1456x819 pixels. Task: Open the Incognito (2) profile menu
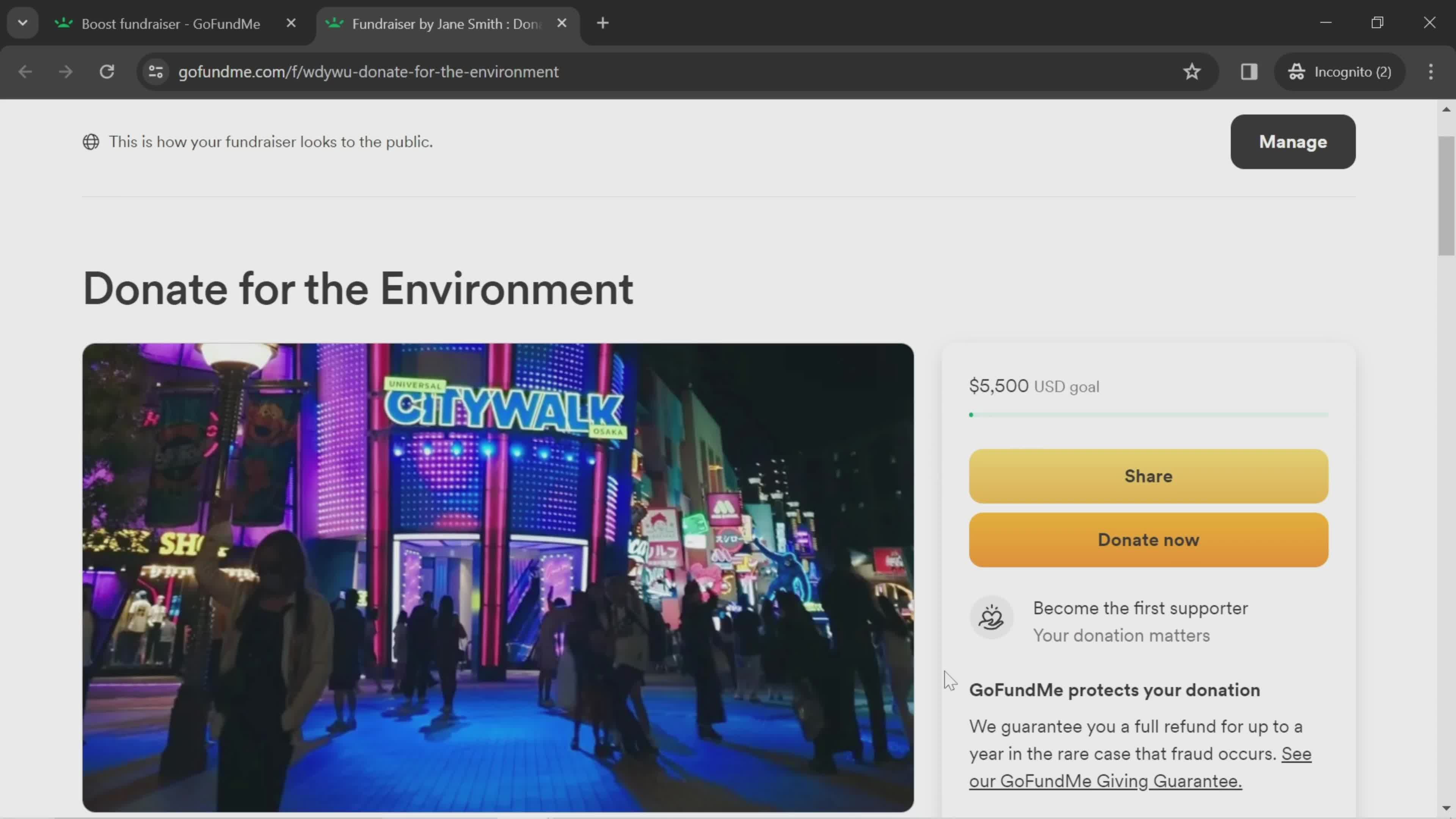point(1340,72)
